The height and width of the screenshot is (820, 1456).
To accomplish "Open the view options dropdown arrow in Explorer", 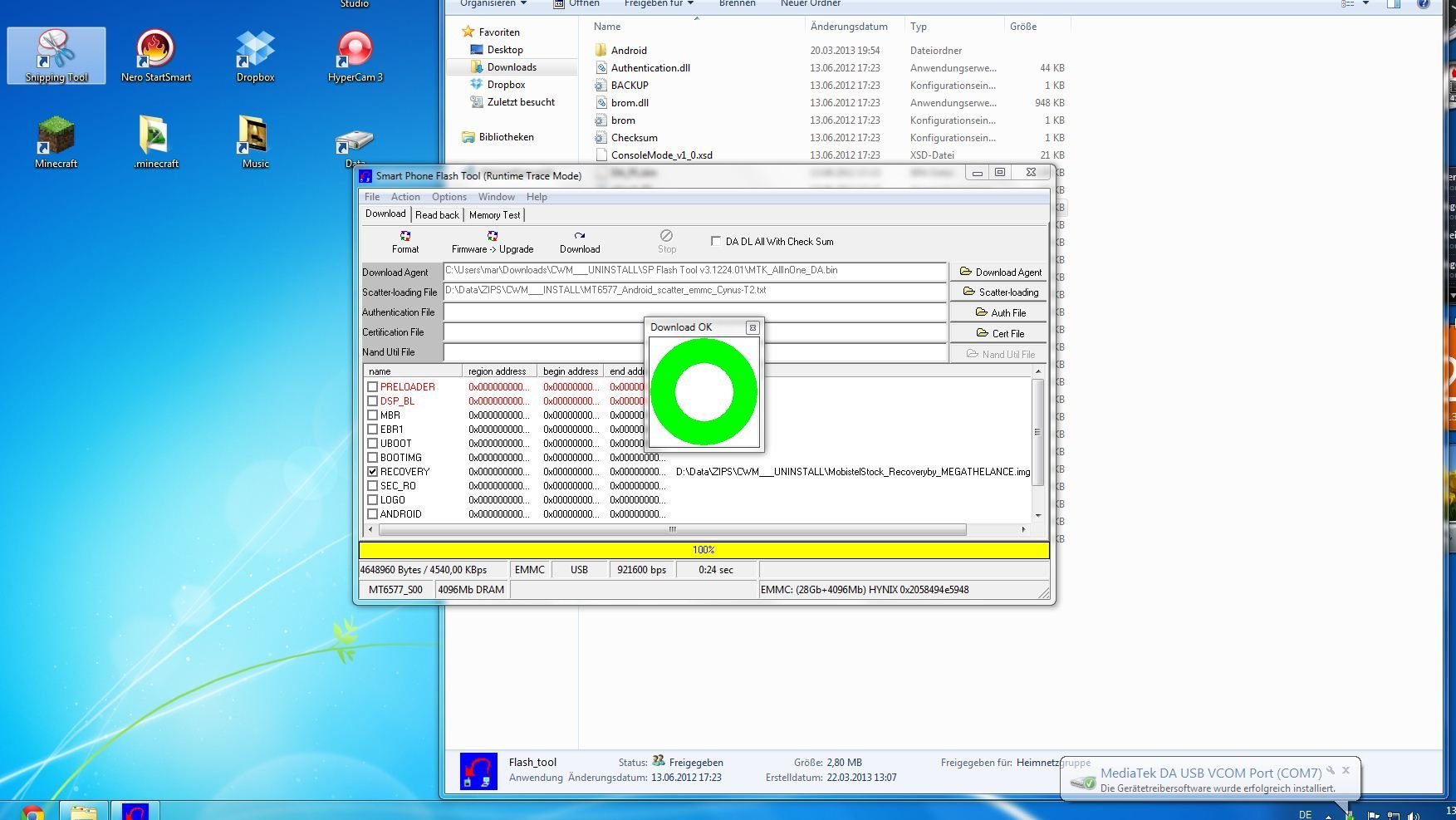I will point(1365,3).
